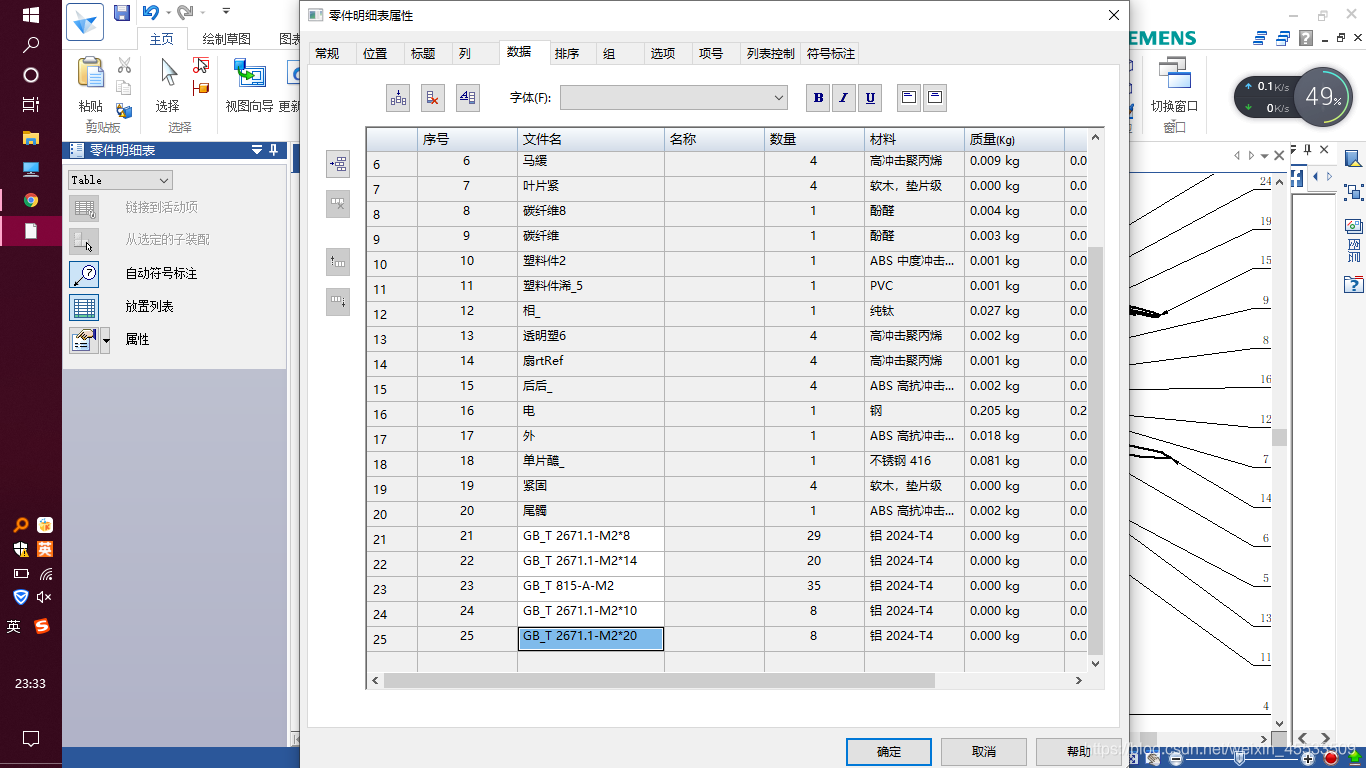Click the 取消 button
The width and height of the screenshot is (1366, 768).
984,752
